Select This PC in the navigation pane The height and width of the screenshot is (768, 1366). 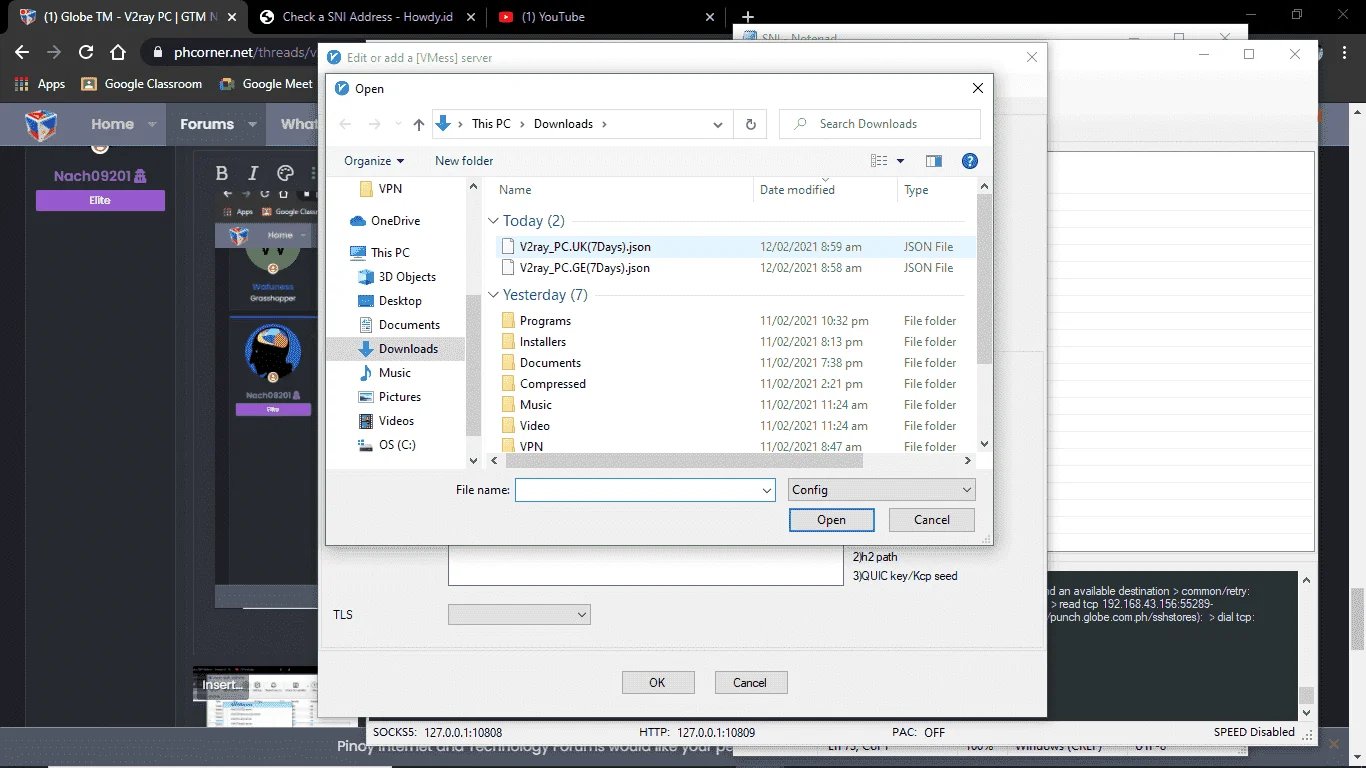pos(380,253)
